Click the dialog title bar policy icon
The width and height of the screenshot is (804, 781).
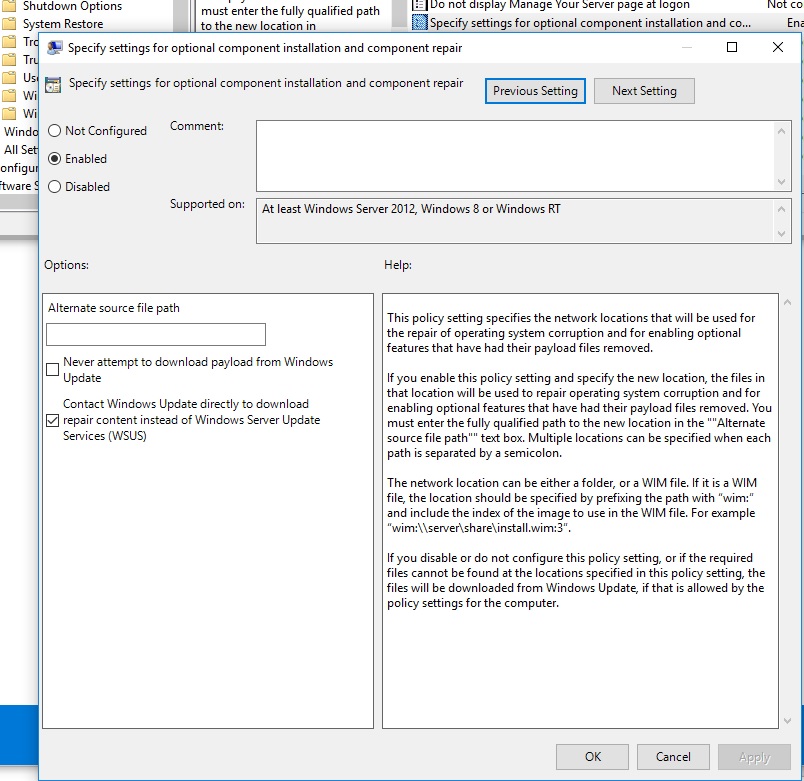pos(54,48)
